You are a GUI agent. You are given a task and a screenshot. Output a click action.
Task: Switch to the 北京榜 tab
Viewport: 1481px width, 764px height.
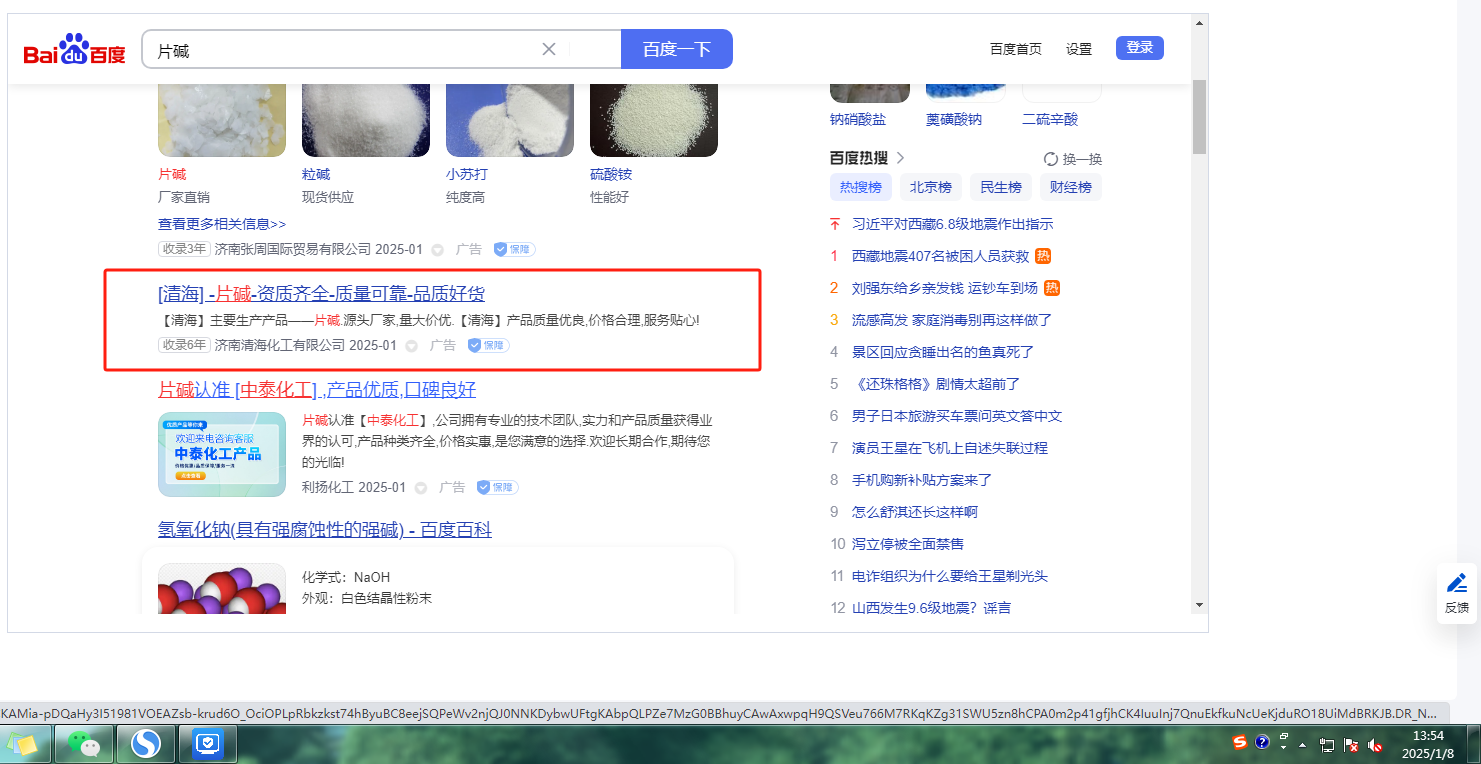[x=931, y=187]
